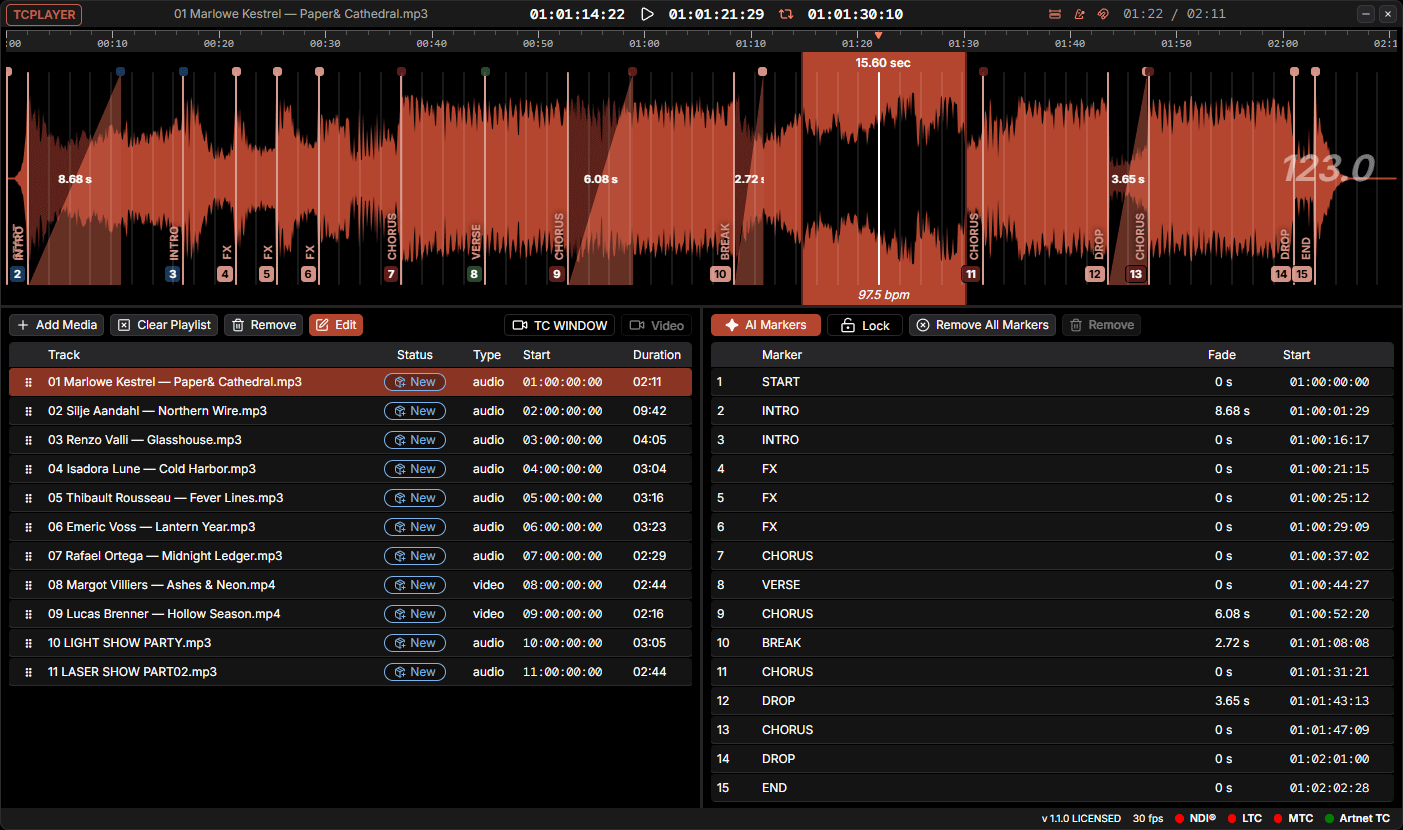
Task: Click the MTC status indicator
Action: pos(1293,818)
